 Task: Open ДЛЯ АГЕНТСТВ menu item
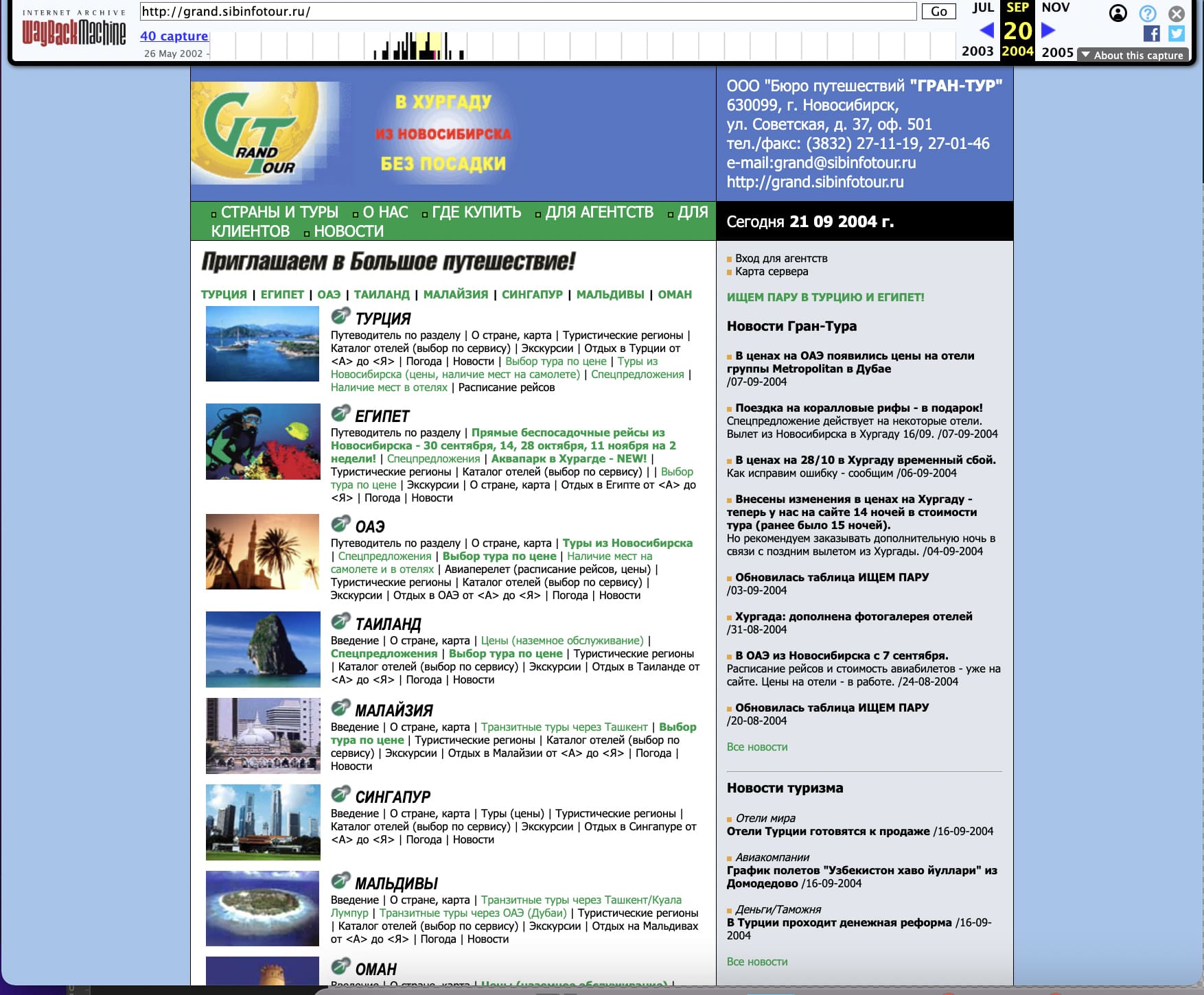pyautogui.click(x=599, y=212)
